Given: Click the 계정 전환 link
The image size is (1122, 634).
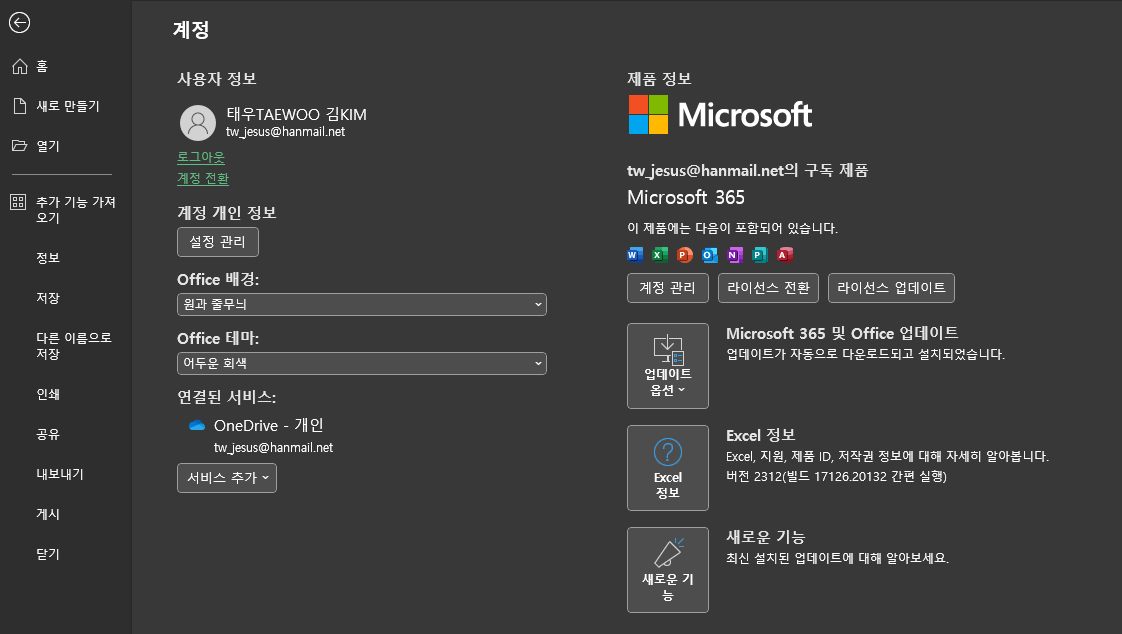Looking at the screenshot, I should [203, 178].
